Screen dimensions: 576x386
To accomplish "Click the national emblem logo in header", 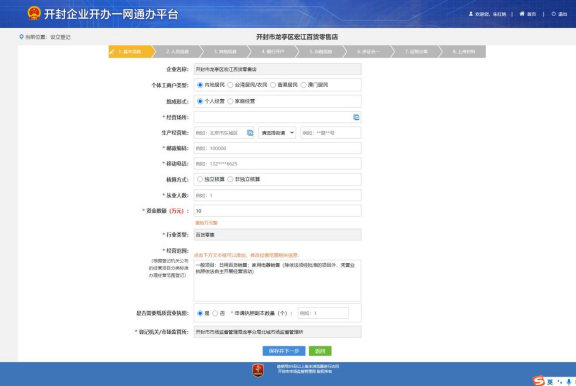I will click(x=34, y=14).
